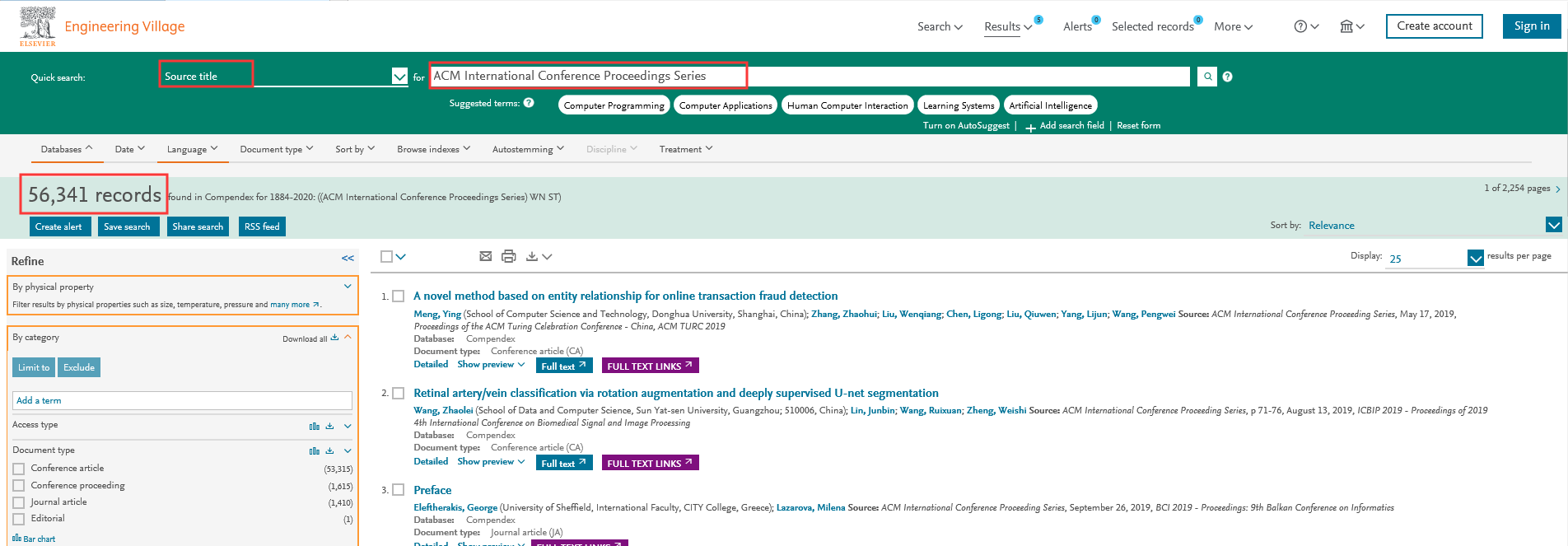This screenshot has width=1568, height=546.
Task: Click the Add a term input field
Action: tap(182, 400)
